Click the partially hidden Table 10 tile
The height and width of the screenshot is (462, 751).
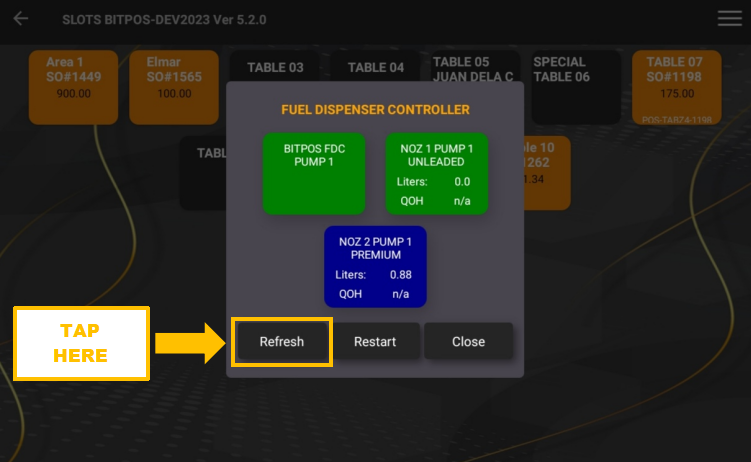(546, 172)
